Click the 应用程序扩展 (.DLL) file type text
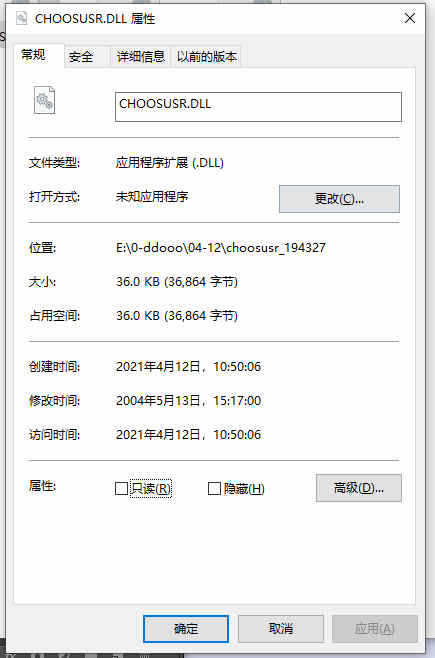The image size is (435, 658). 170,162
